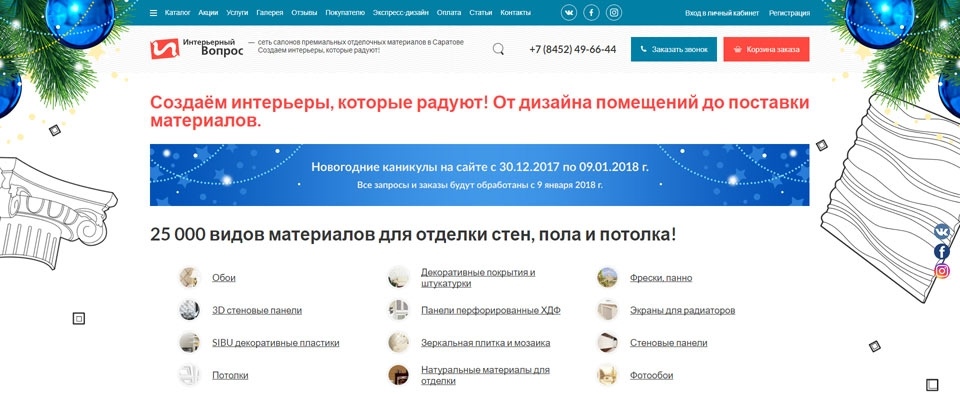This screenshot has width=960, height=394.
Task: Open the Галерея menu item
Action: pyautogui.click(x=270, y=13)
